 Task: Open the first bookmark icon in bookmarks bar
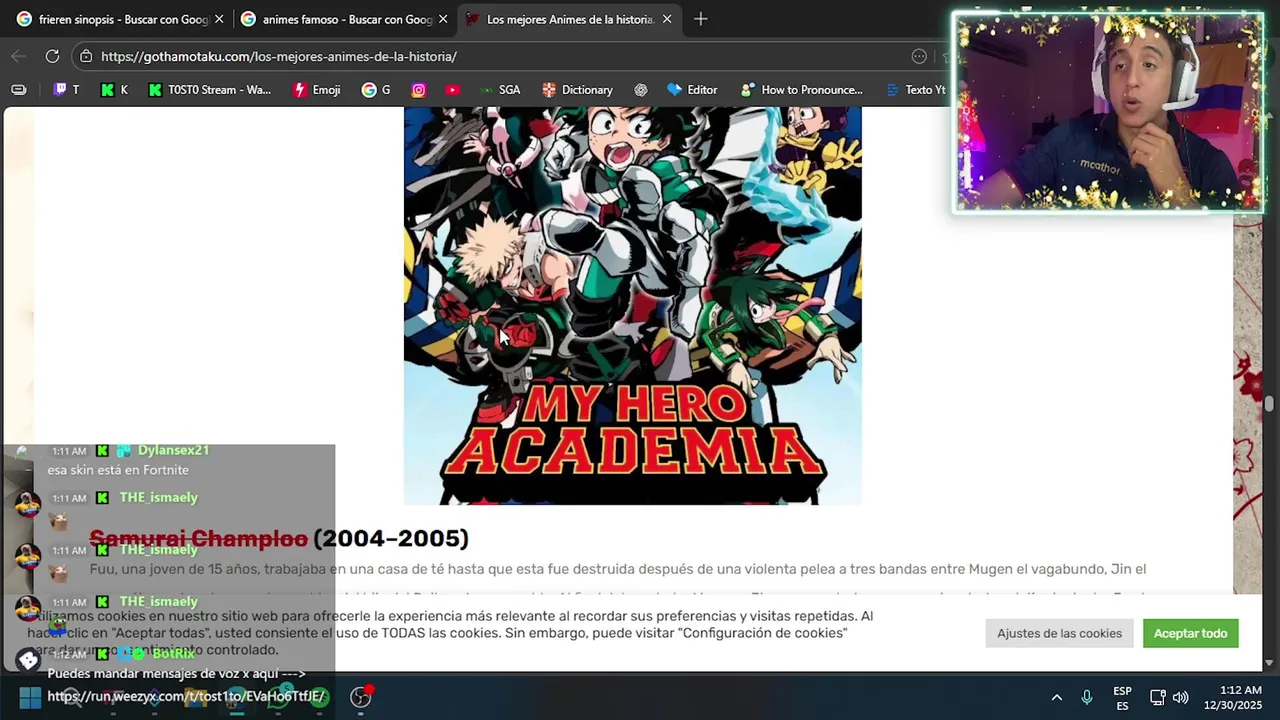[19, 89]
